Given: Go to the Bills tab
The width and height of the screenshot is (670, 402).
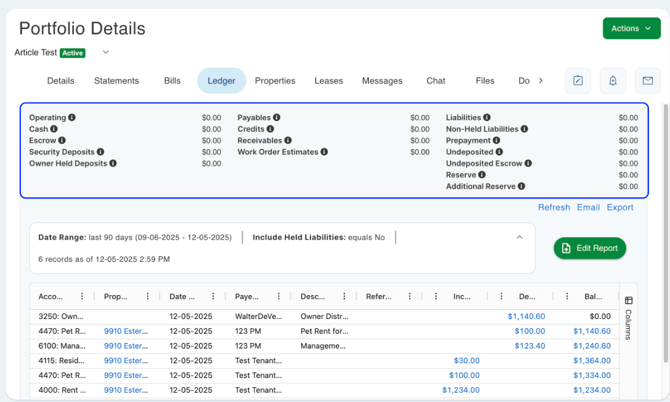Looking at the screenshot, I should pyautogui.click(x=172, y=81).
